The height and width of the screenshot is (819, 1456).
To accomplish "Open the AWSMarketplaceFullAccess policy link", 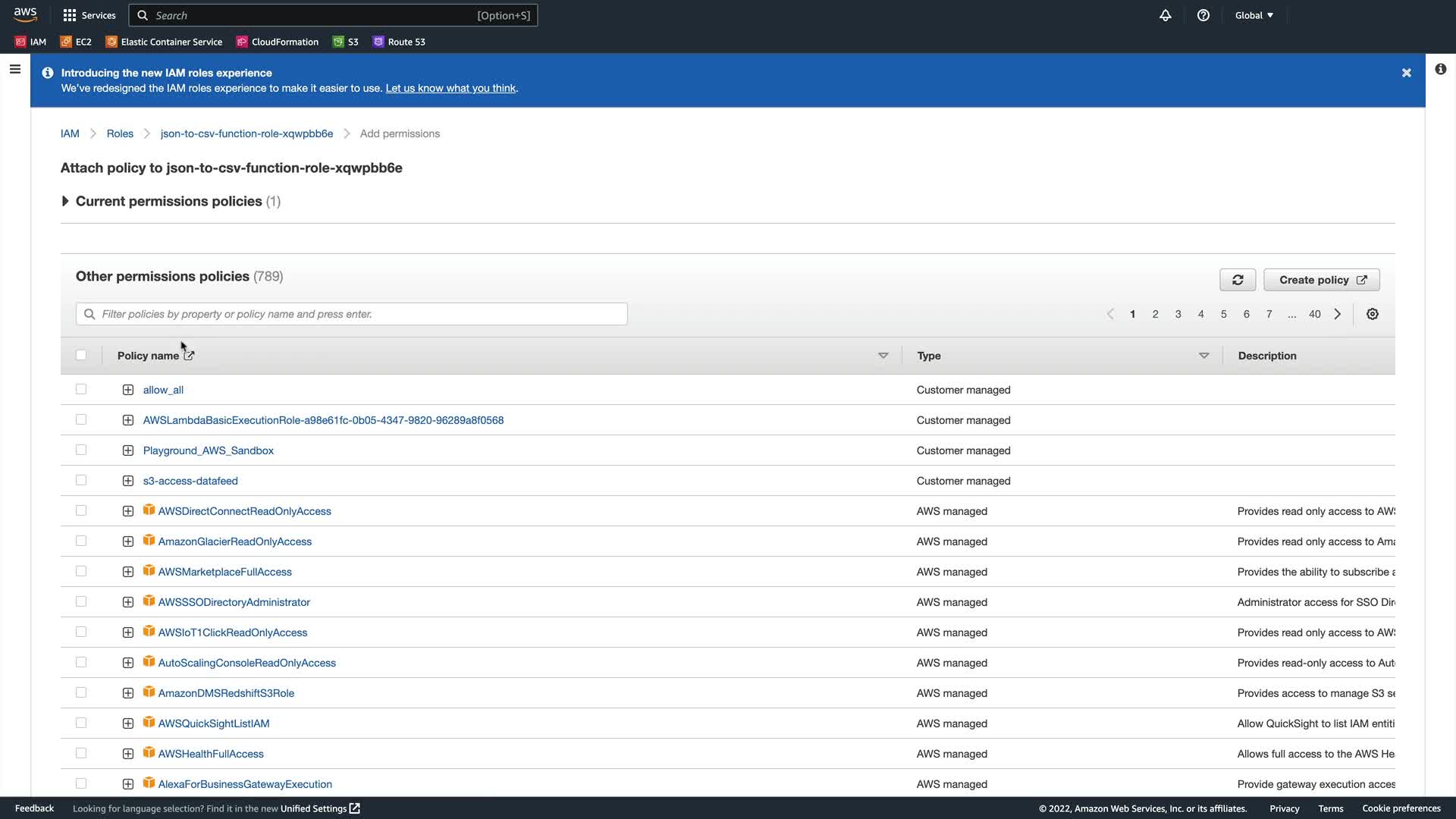I will tap(224, 572).
